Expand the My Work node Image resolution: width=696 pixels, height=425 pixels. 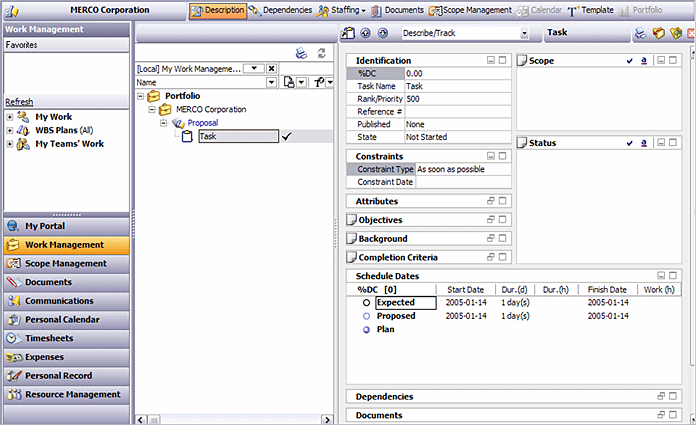click(x=9, y=117)
